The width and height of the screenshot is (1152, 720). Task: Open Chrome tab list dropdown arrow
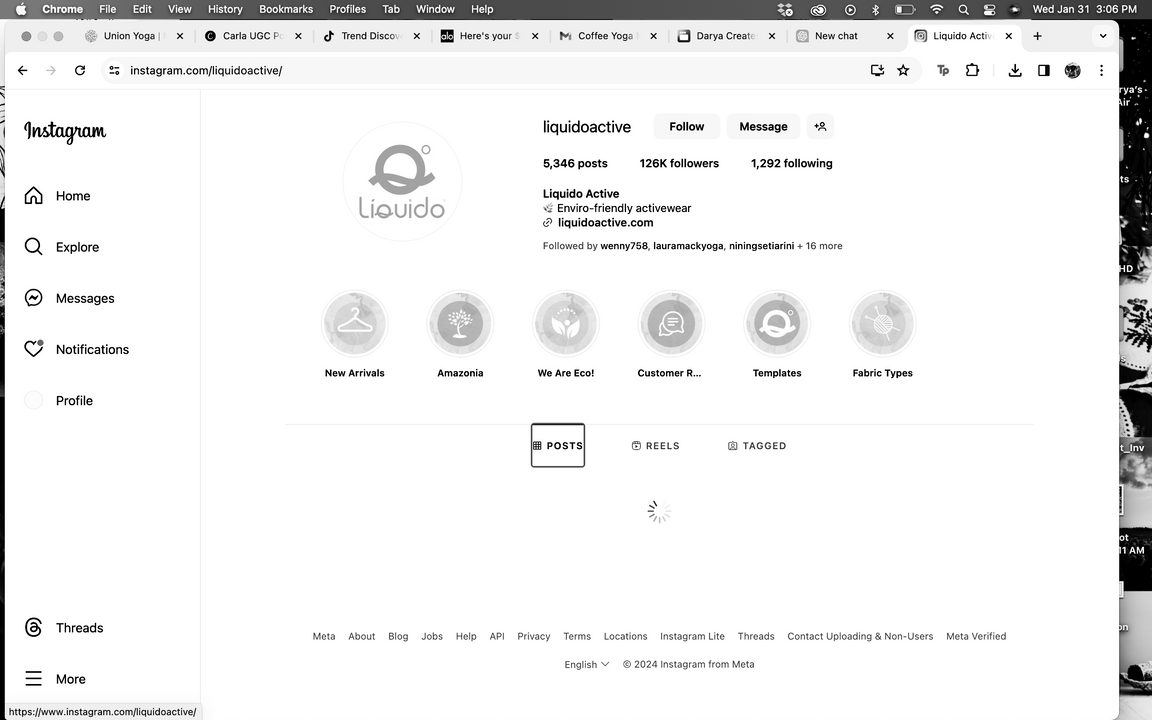pos(1103,36)
